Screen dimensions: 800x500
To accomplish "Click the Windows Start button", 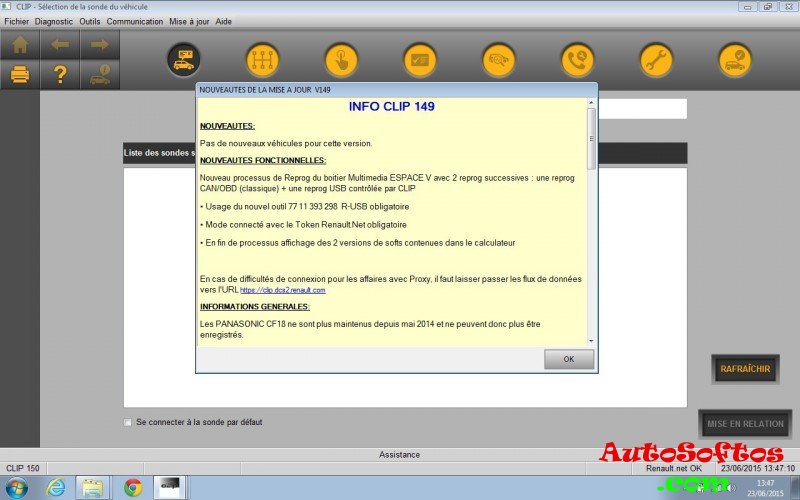I will 17,487.
